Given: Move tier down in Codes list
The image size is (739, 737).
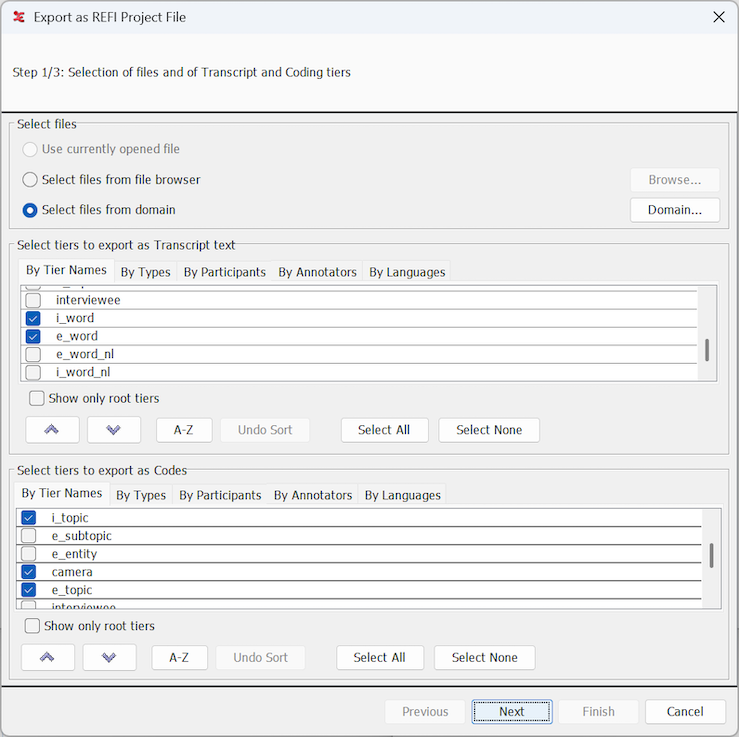Looking at the screenshot, I should coord(110,657).
